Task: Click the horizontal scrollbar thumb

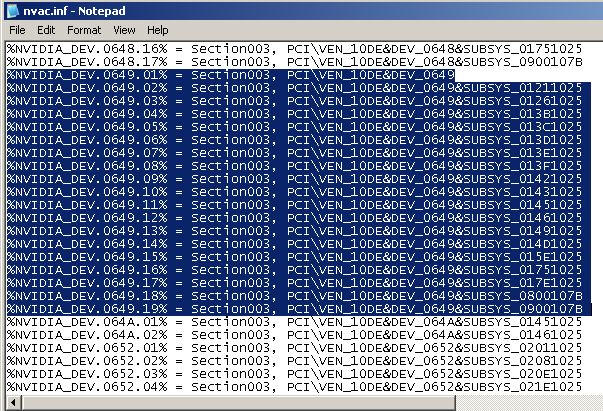Action: coord(238,403)
